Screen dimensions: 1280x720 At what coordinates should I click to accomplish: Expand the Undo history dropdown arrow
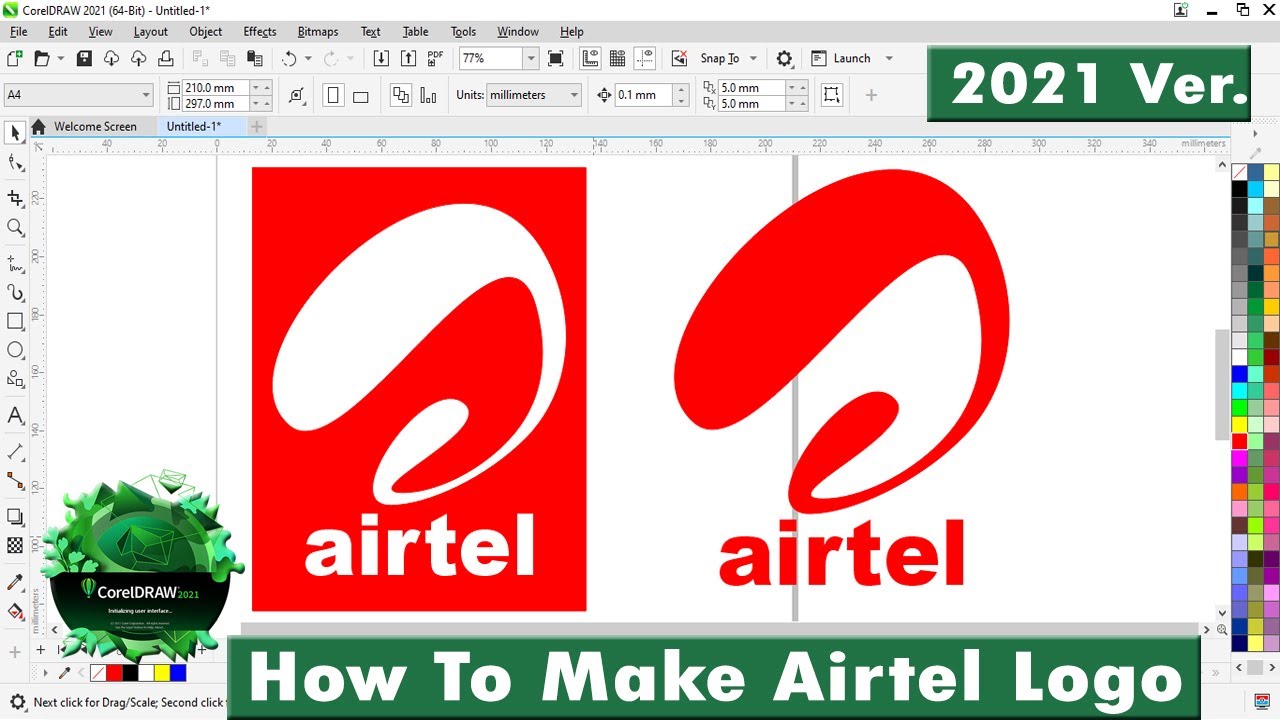point(308,58)
